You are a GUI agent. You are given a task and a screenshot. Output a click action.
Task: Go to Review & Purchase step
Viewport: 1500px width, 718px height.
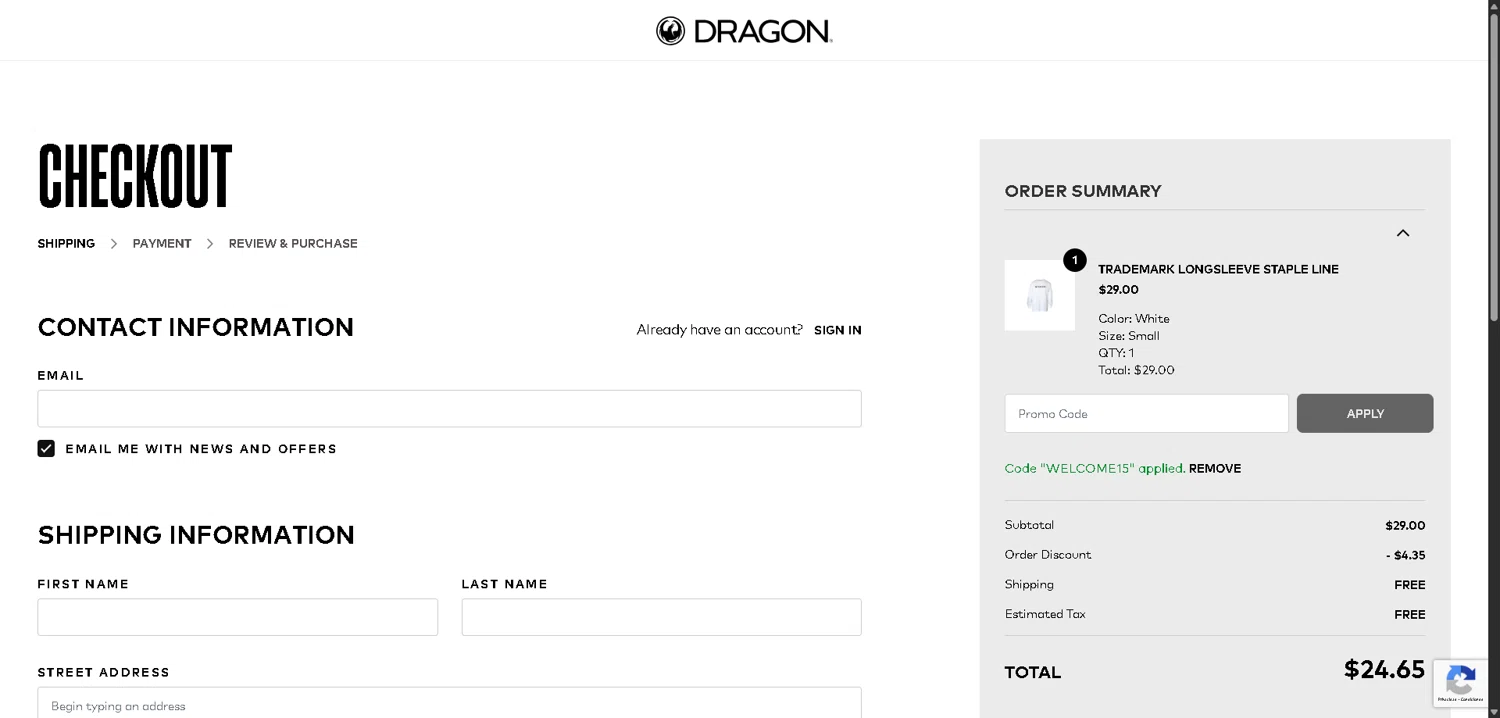[x=293, y=243]
